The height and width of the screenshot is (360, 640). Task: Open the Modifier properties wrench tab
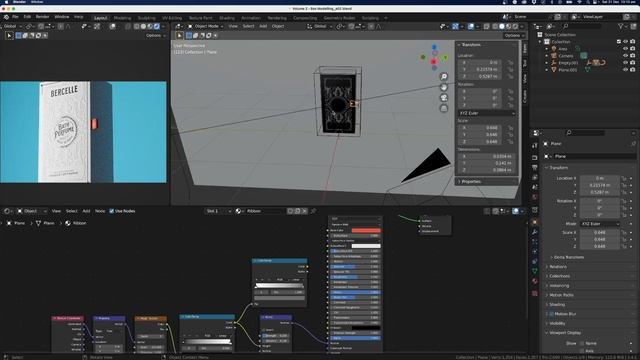[535, 231]
